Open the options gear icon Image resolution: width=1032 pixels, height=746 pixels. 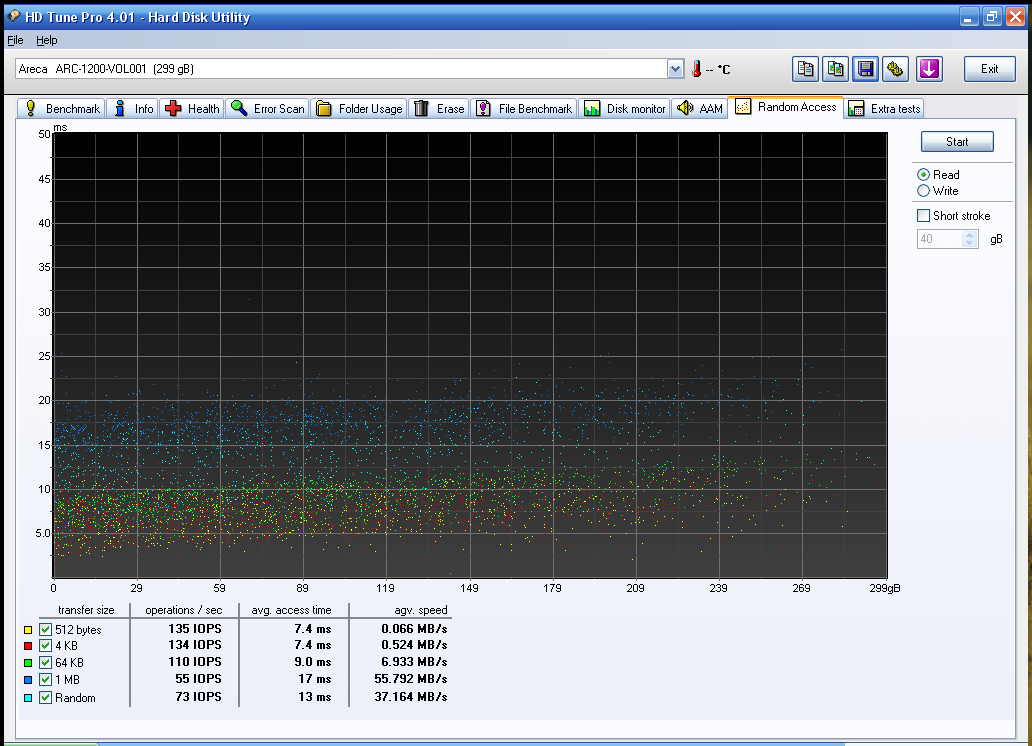point(896,69)
